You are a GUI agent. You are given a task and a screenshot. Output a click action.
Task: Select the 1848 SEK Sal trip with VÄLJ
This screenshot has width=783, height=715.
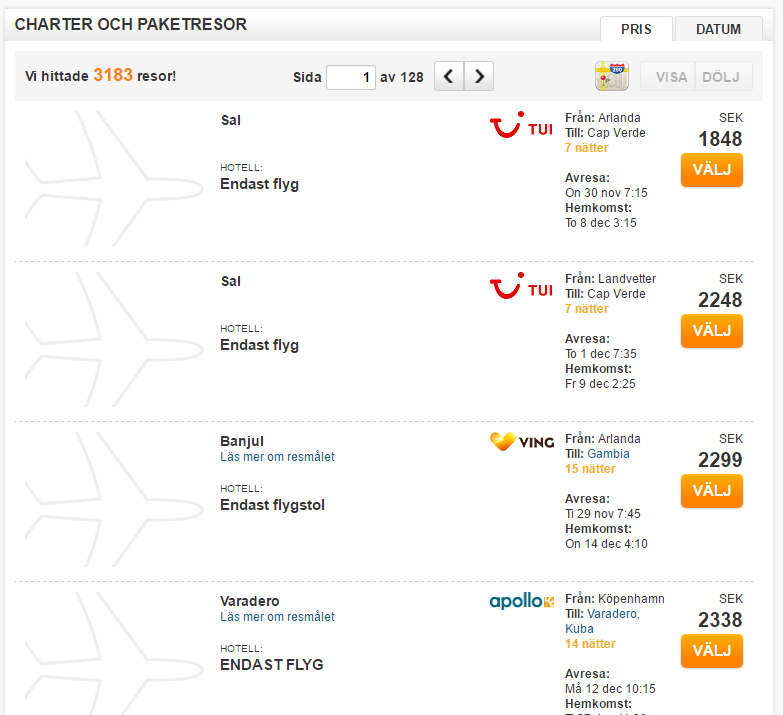click(x=712, y=170)
